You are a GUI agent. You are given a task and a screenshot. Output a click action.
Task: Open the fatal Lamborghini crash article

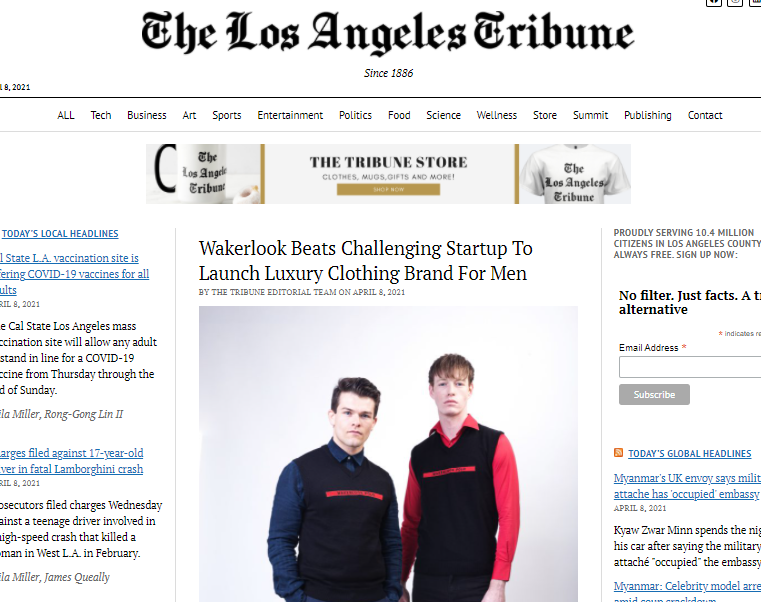(71, 461)
